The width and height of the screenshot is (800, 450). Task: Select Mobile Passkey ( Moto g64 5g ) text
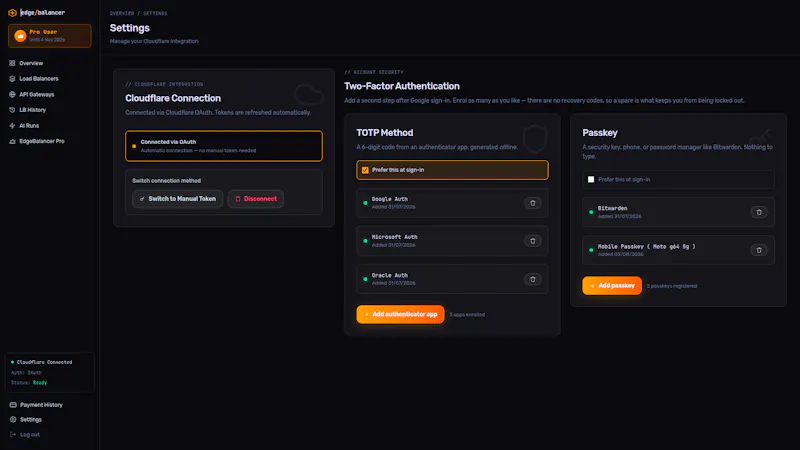[x=646, y=246]
